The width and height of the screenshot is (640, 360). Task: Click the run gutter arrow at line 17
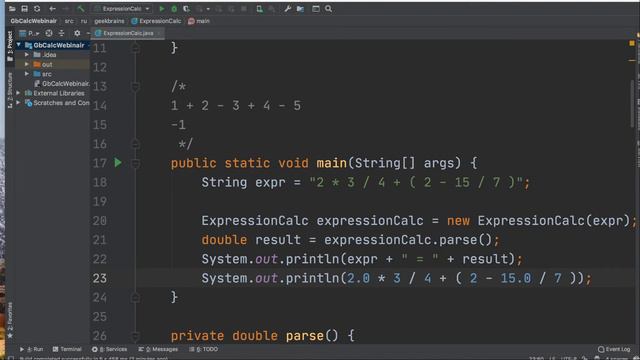tap(118, 163)
